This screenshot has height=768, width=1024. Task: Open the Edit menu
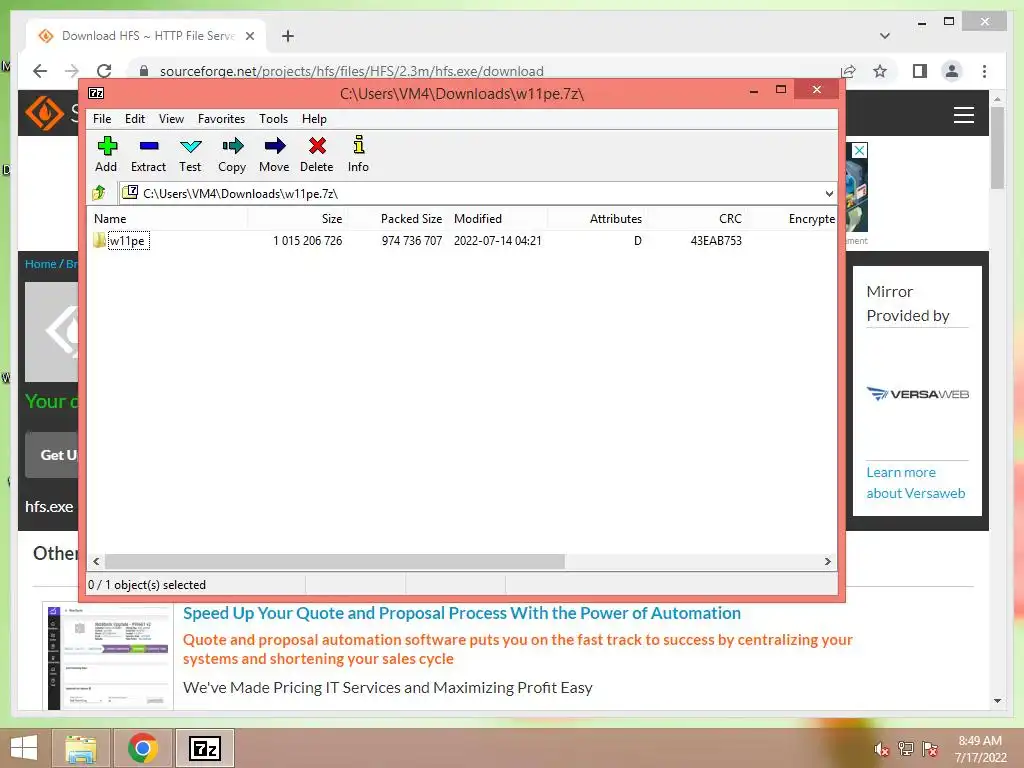(135, 119)
